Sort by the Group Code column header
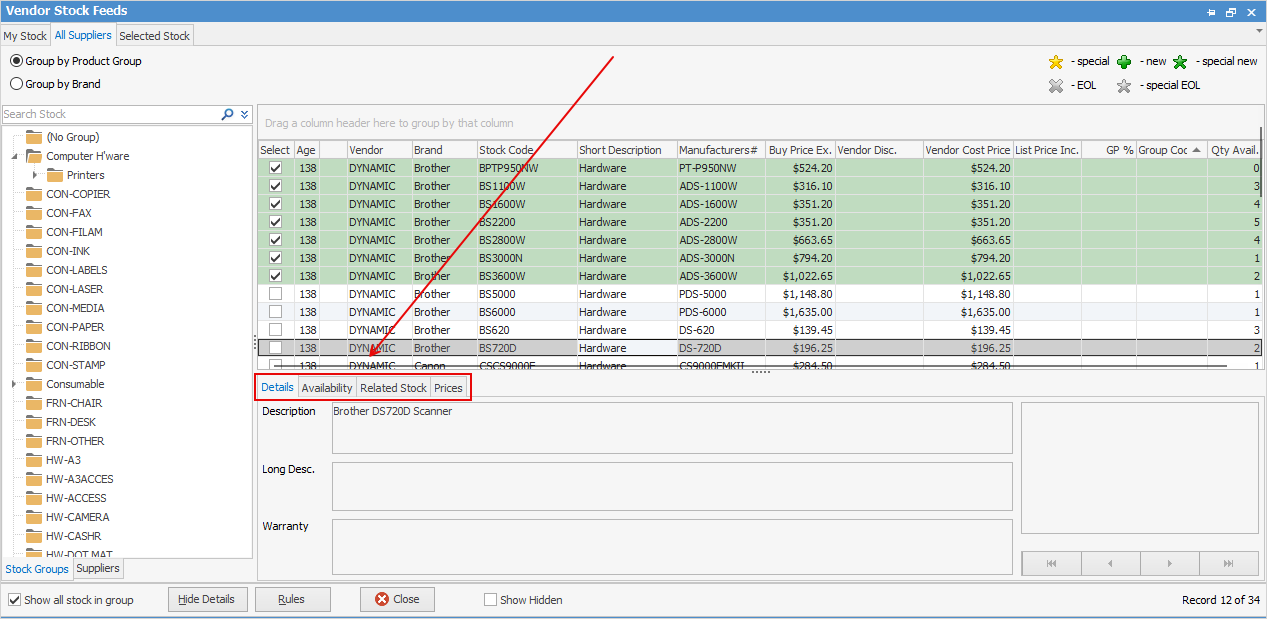The height and width of the screenshot is (619, 1267). pos(1172,150)
